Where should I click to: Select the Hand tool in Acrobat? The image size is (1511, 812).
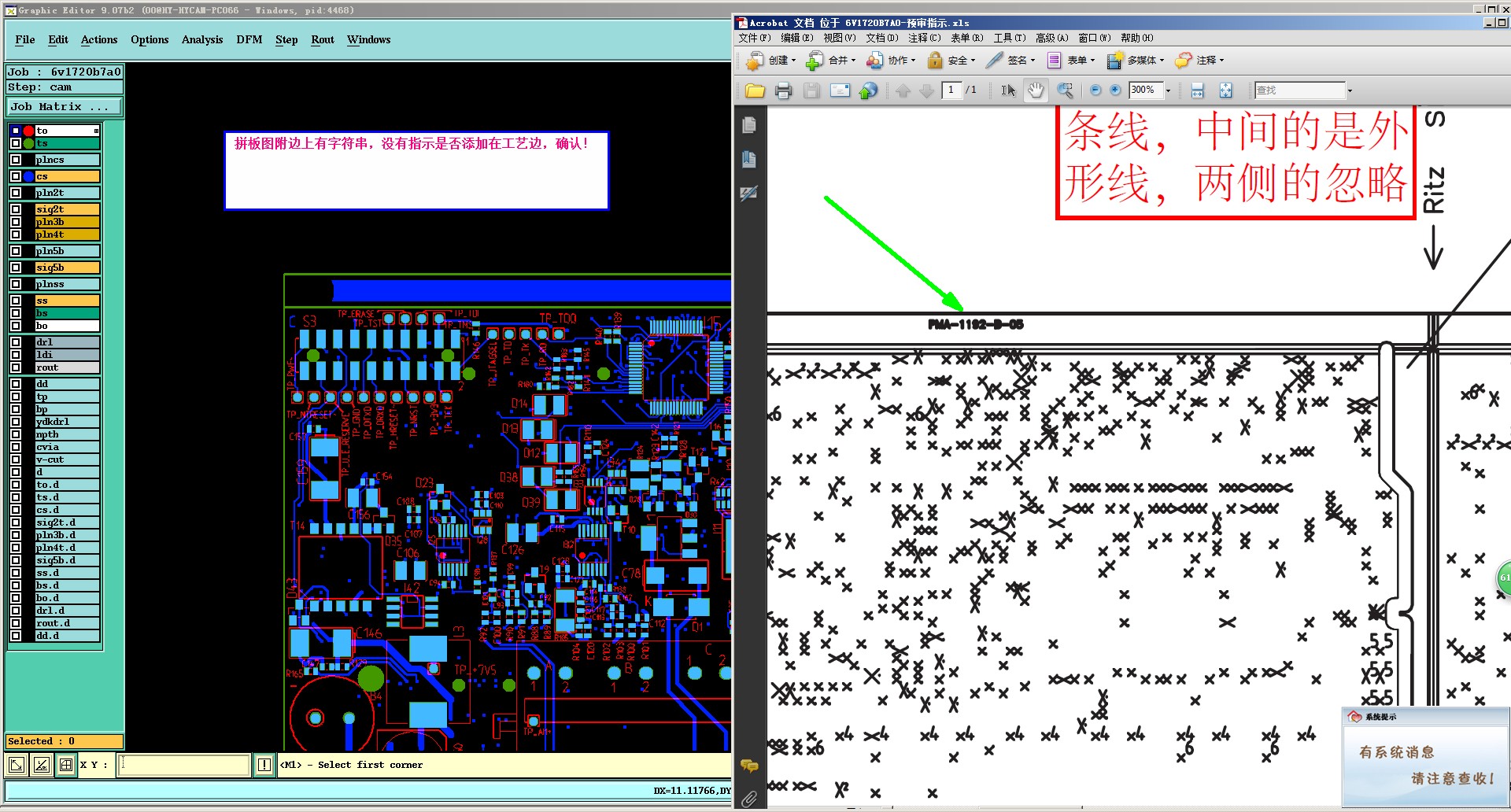click(x=1036, y=90)
